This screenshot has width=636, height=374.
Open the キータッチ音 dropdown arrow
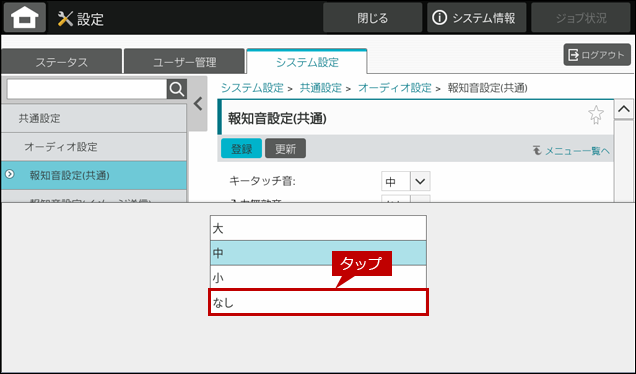(420, 181)
